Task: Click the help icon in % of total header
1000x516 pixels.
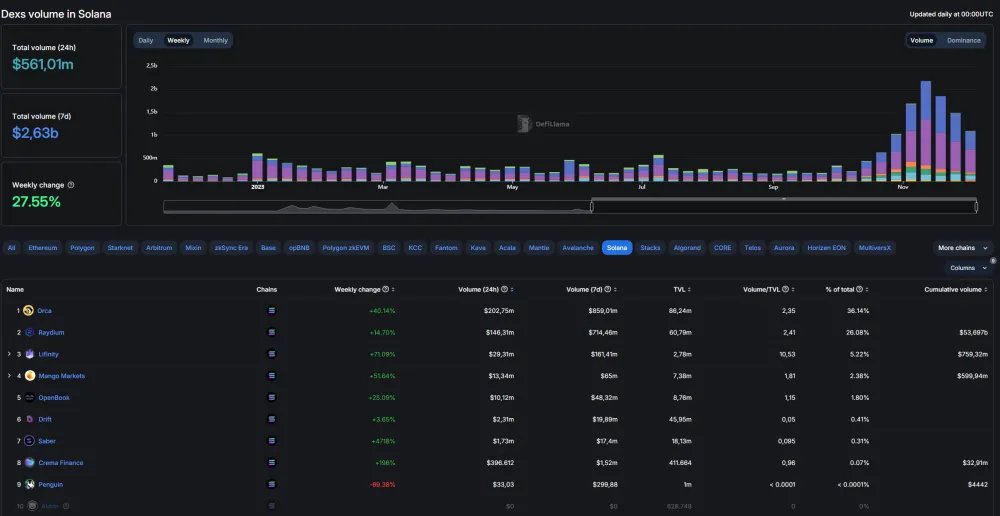Action: [859, 290]
